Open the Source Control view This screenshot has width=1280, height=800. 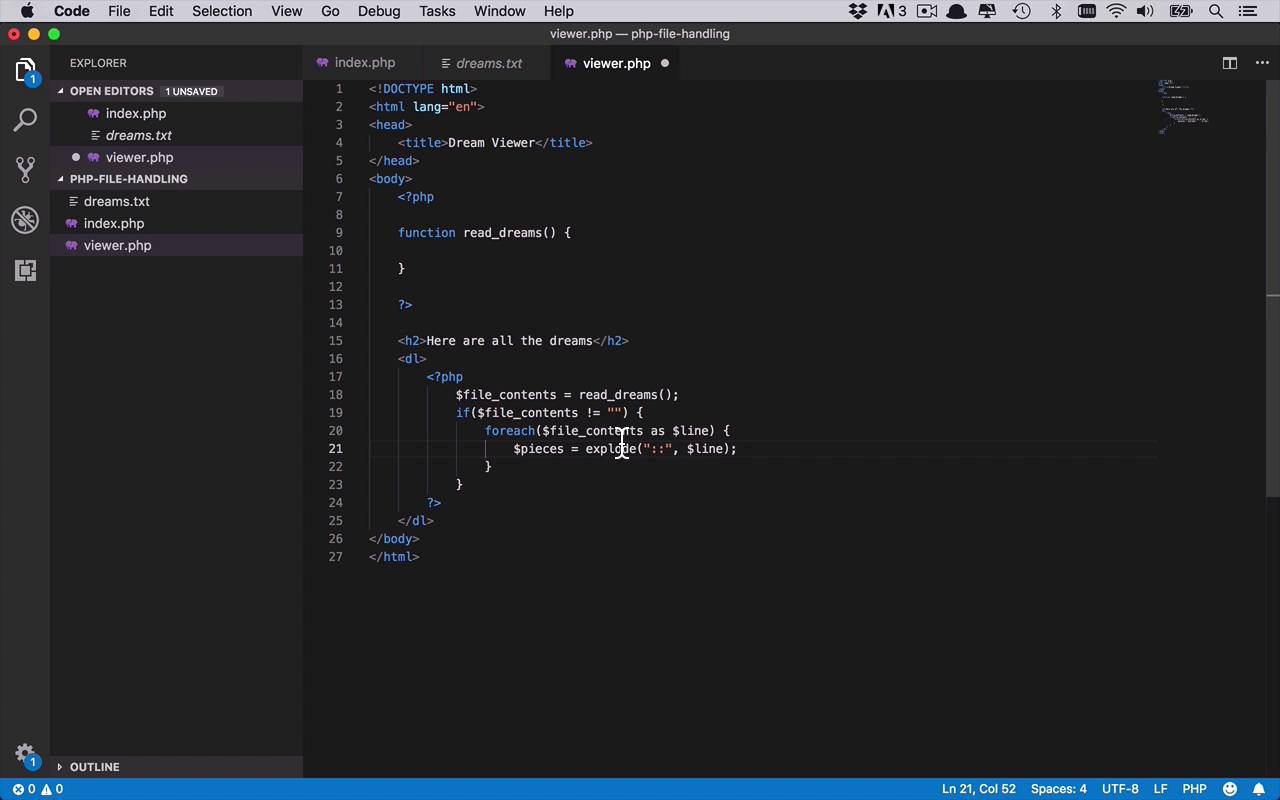pyautogui.click(x=25, y=170)
